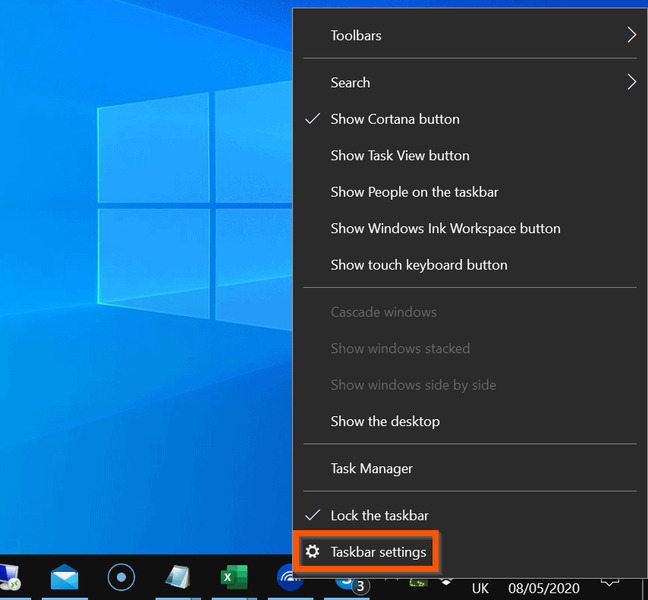Click the Cortana circle icon on taskbar
Viewport: 648px width, 600px height.
121,577
